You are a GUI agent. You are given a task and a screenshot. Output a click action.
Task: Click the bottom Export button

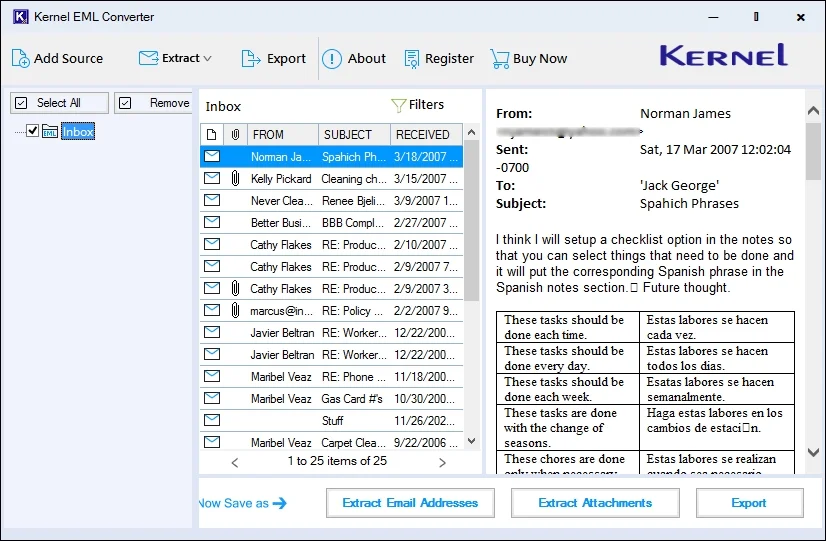[x=750, y=503]
